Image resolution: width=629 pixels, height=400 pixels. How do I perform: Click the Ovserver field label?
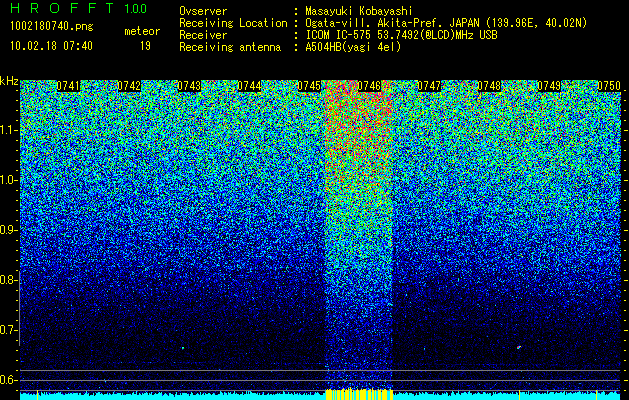coord(203,11)
